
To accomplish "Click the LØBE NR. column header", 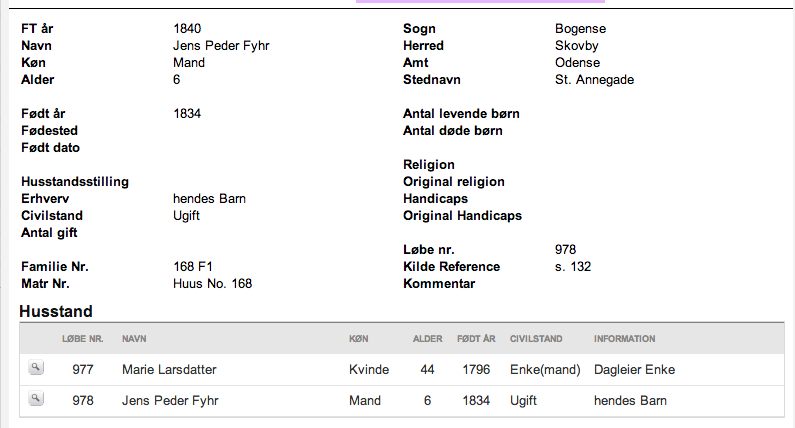I will (83, 339).
